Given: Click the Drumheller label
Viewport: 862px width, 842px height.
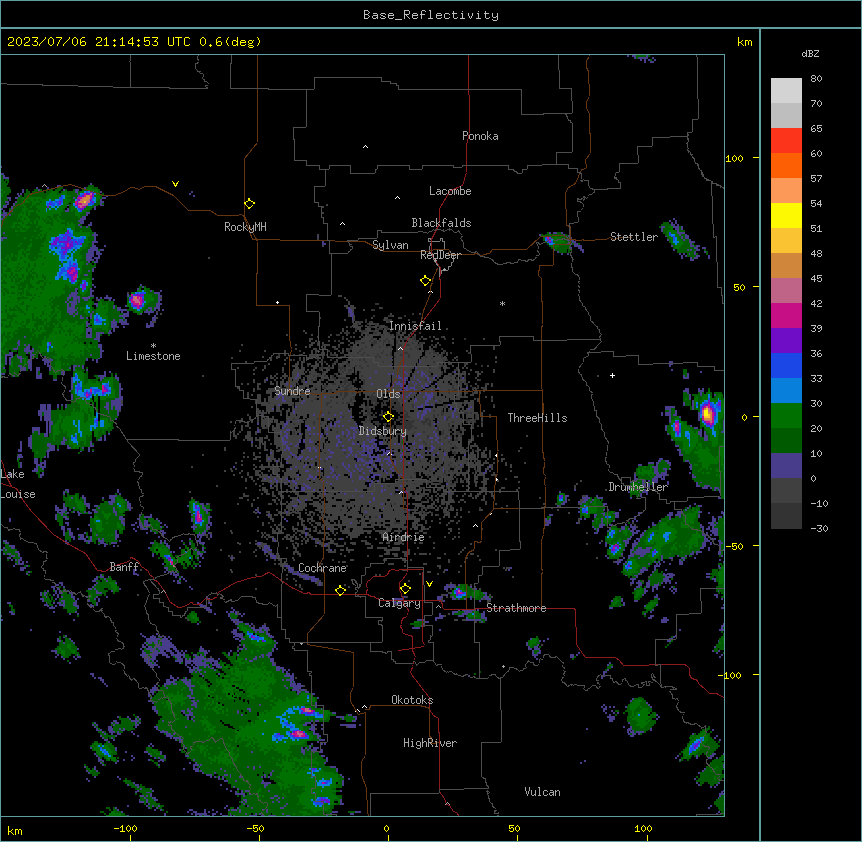Looking at the screenshot, I should (638, 487).
